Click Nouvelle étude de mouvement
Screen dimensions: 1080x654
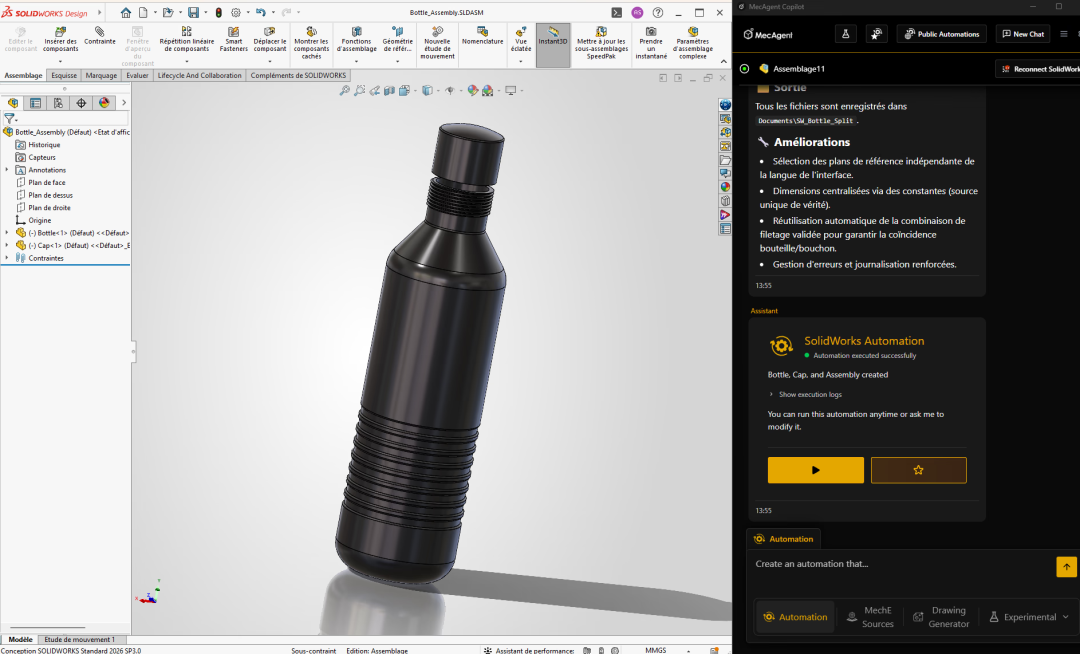pos(437,43)
